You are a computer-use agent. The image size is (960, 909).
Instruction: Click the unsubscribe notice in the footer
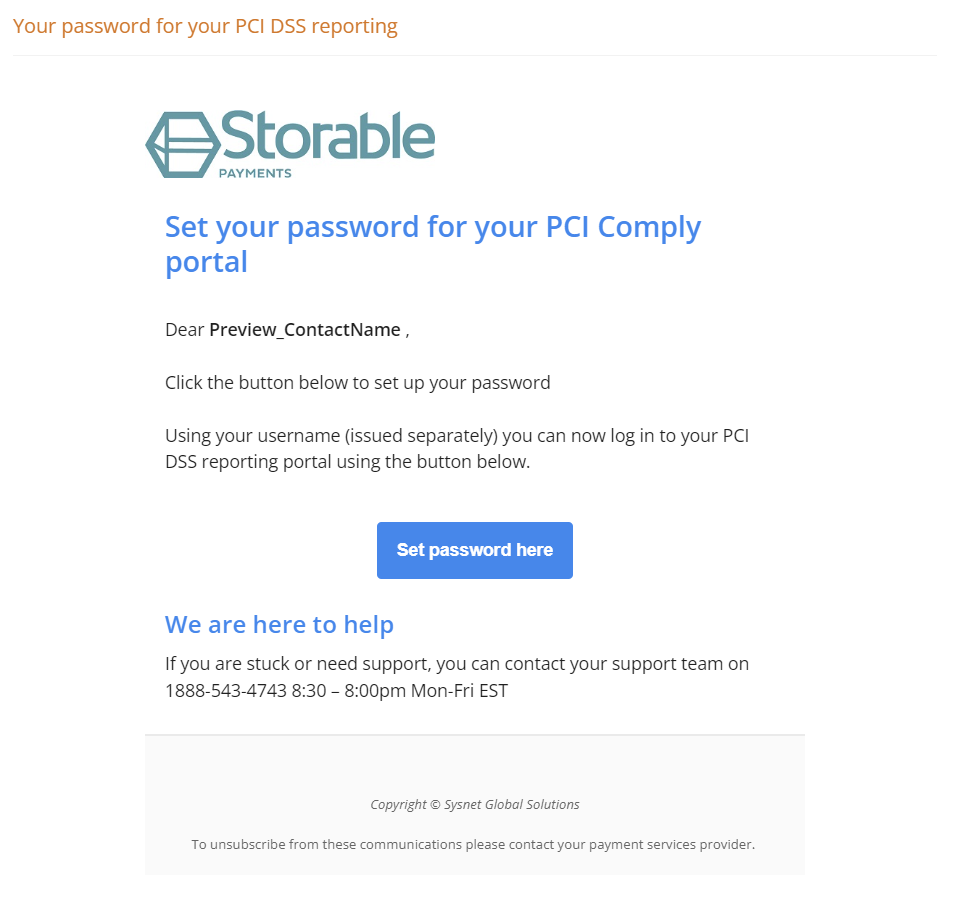(x=473, y=844)
